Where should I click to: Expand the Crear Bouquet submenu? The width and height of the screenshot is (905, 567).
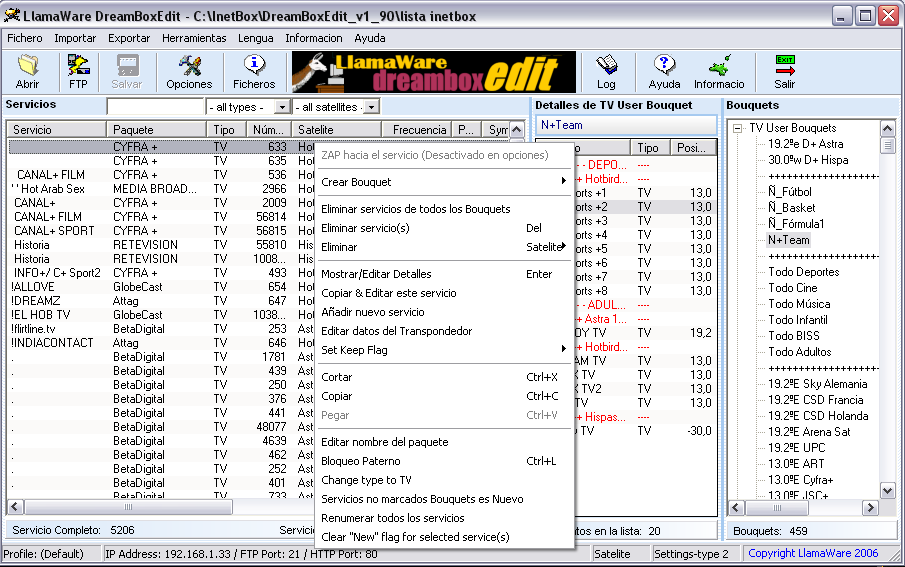tap(445, 182)
